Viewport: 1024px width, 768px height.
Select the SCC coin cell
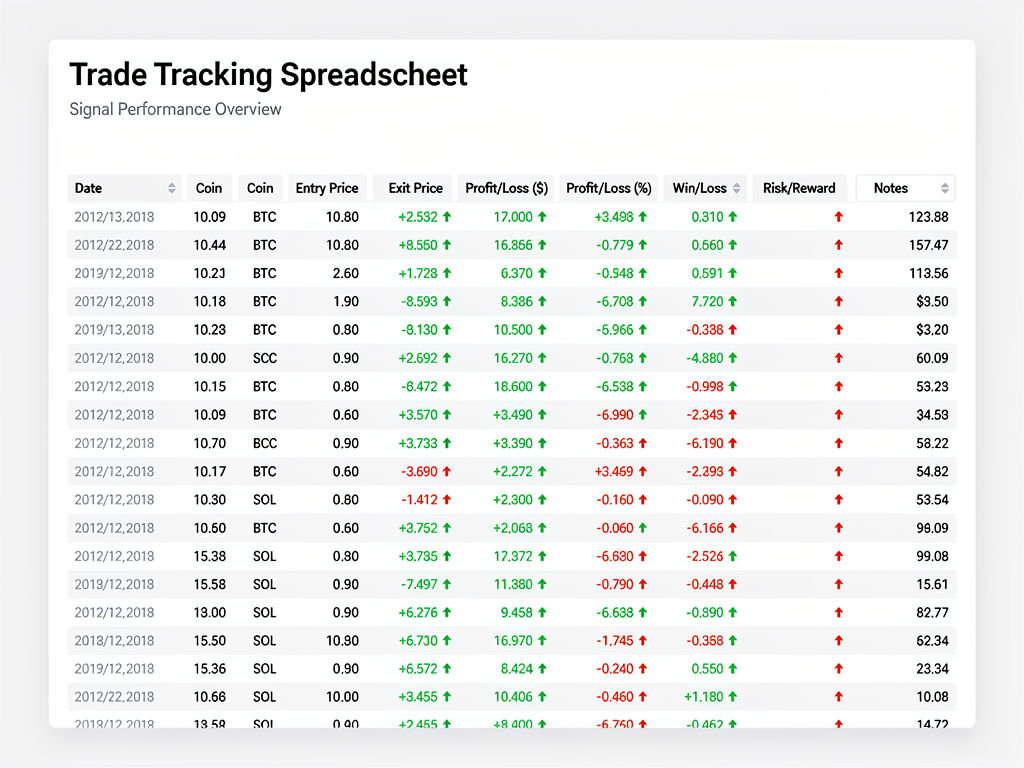tap(264, 358)
